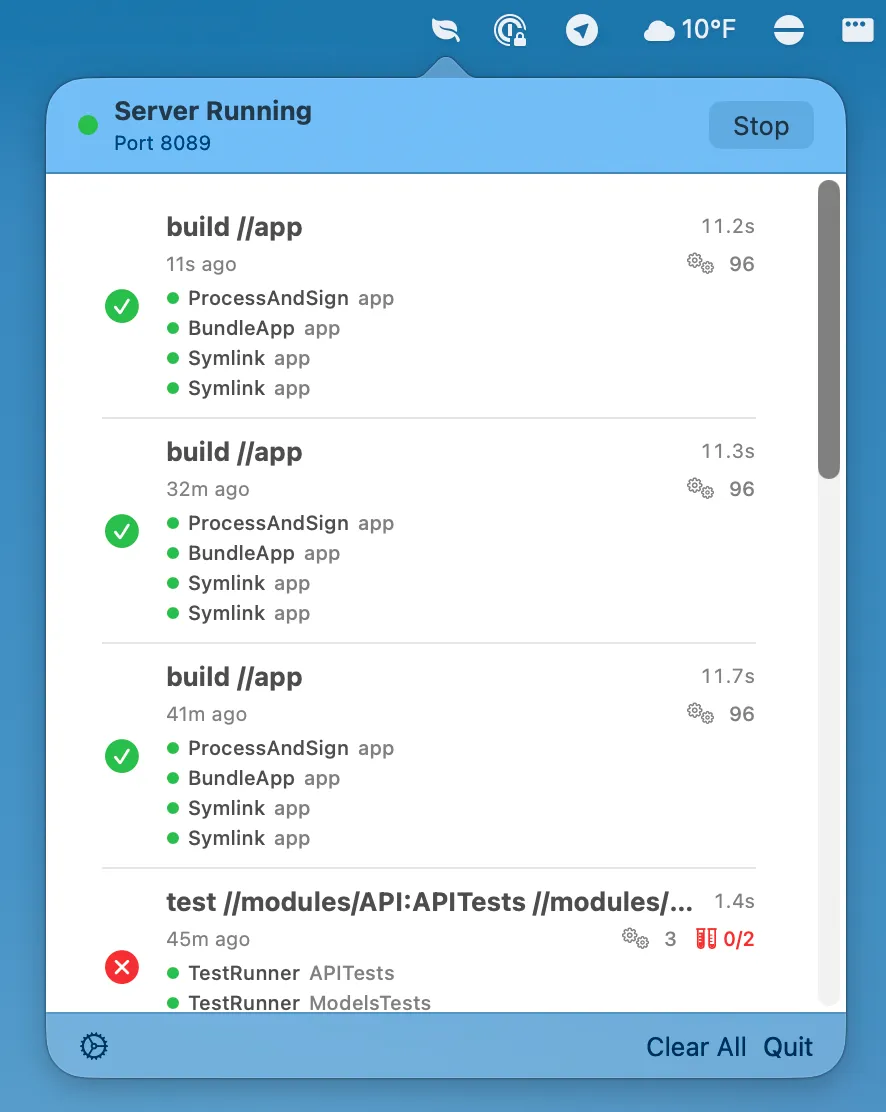Stop the running server
Viewport: 886px width, 1112px height.
(x=760, y=126)
